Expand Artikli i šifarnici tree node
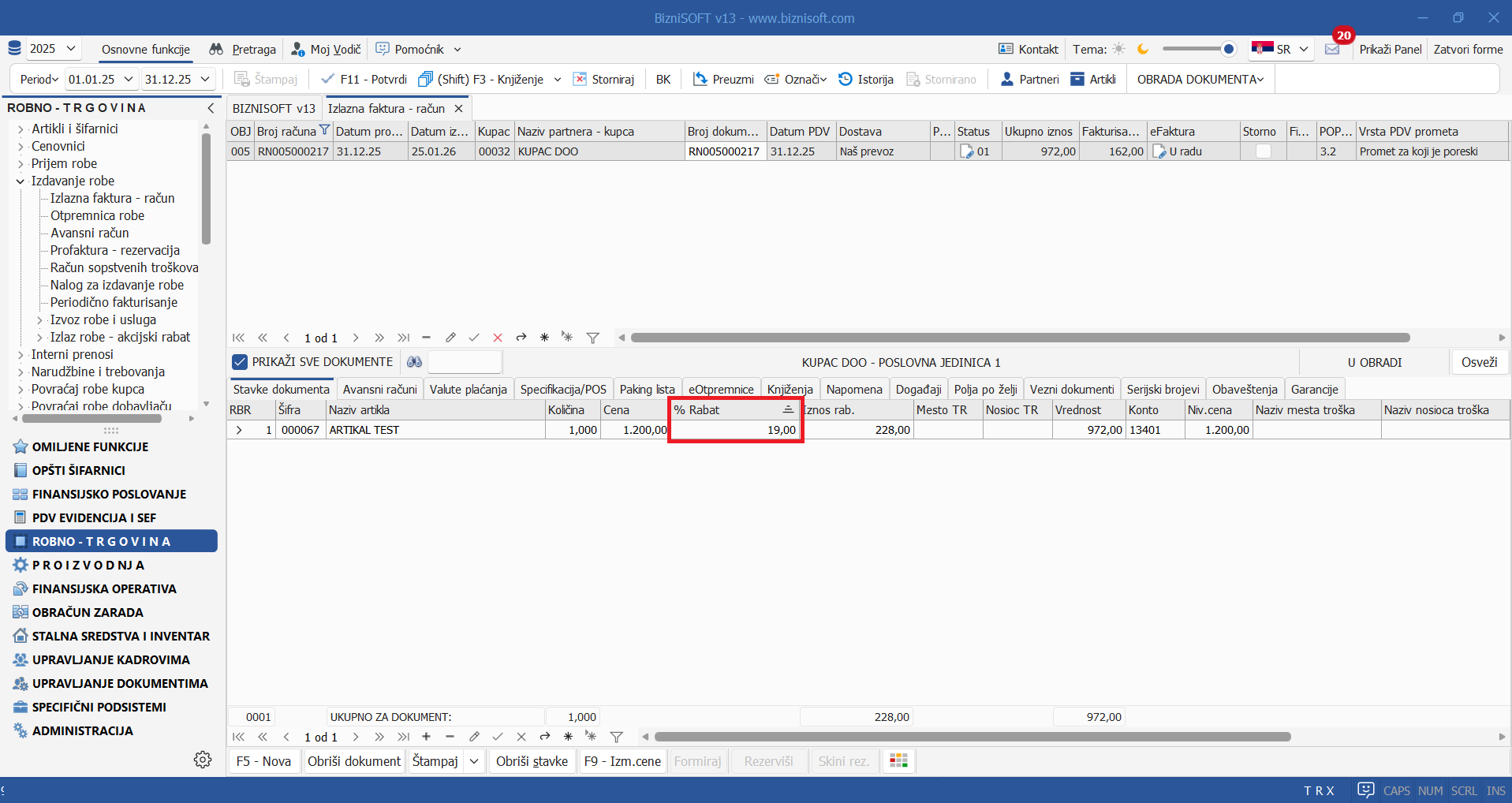This screenshot has width=1512, height=803. pyautogui.click(x=21, y=129)
